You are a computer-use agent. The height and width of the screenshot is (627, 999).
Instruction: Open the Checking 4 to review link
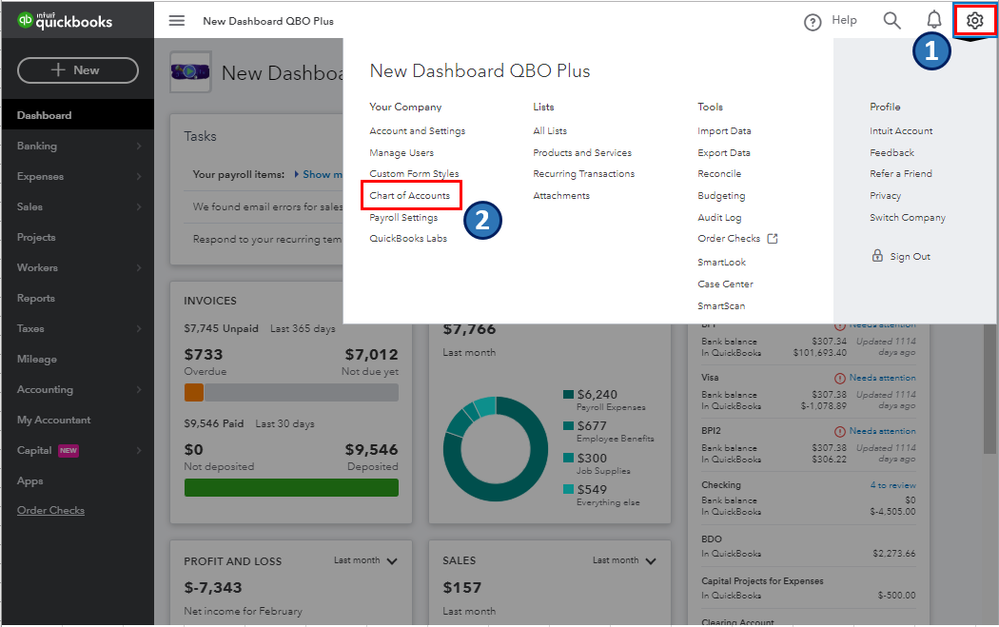(892, 486)
